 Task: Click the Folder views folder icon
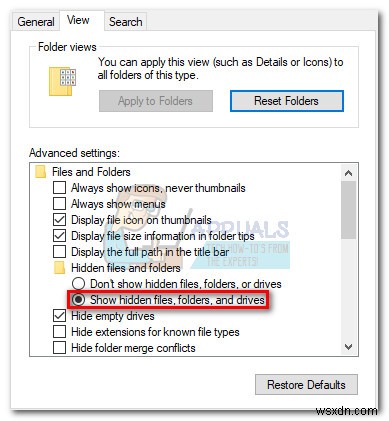[62, 81]
